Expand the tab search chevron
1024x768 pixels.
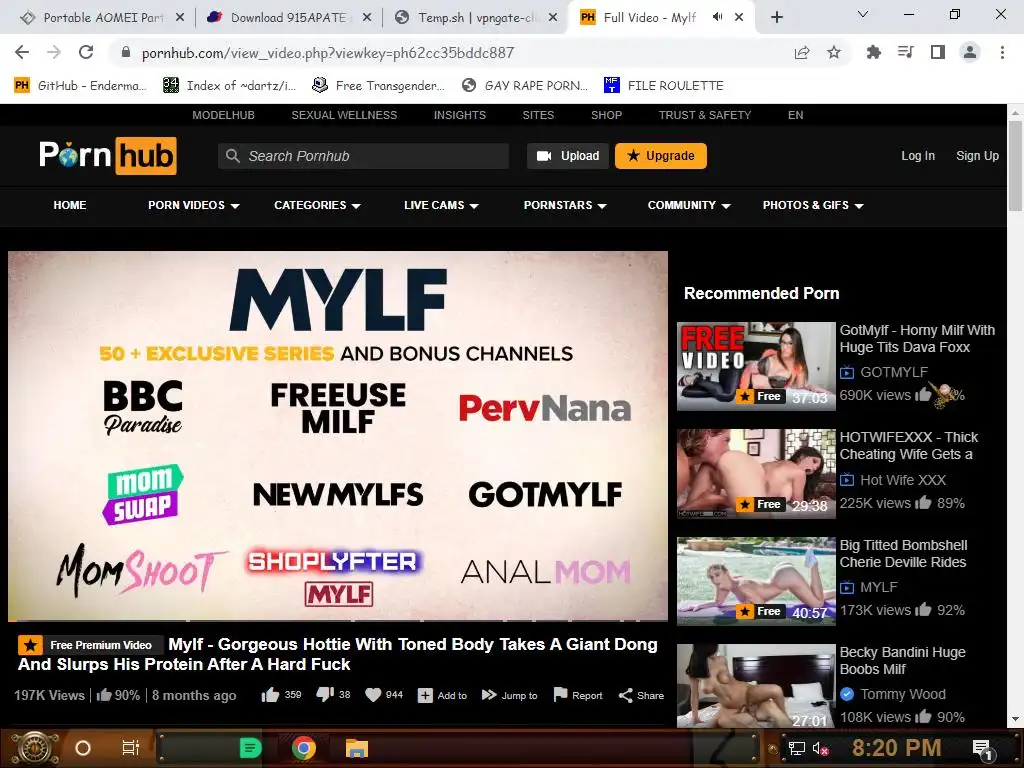[x=863, y=14]
